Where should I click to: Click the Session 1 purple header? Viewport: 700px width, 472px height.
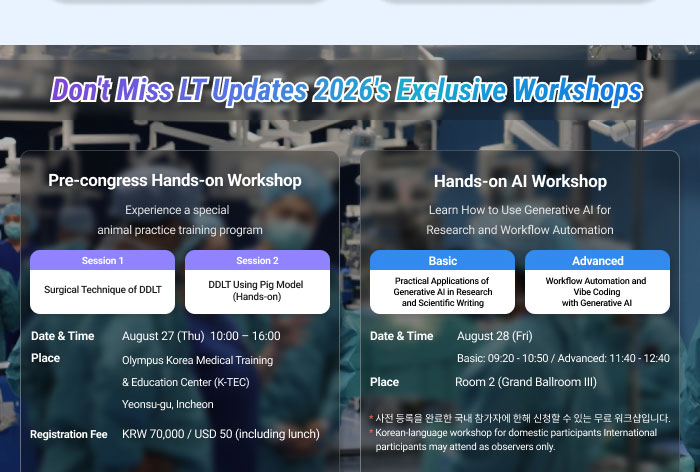(x=102, y=260)
